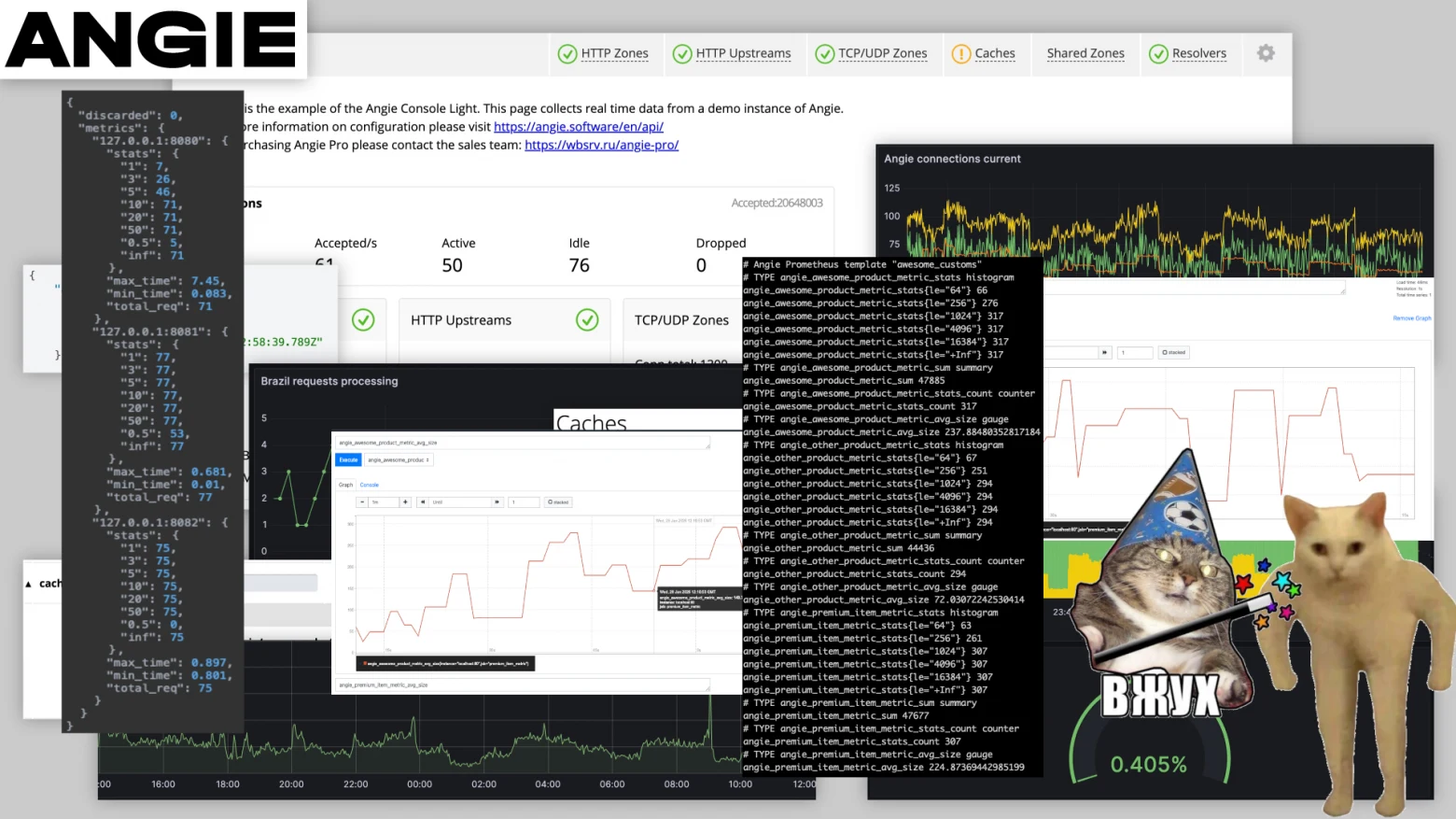
Task: Open the angie.software/en/api/ link
Action: (x=579, y=127)
